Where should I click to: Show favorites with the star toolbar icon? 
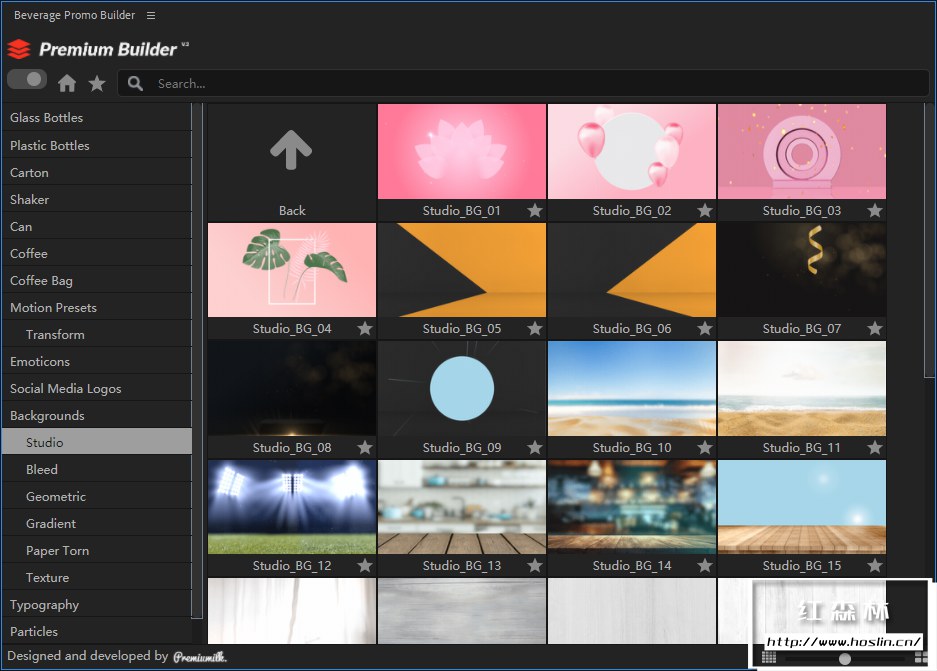click(97, 83)
